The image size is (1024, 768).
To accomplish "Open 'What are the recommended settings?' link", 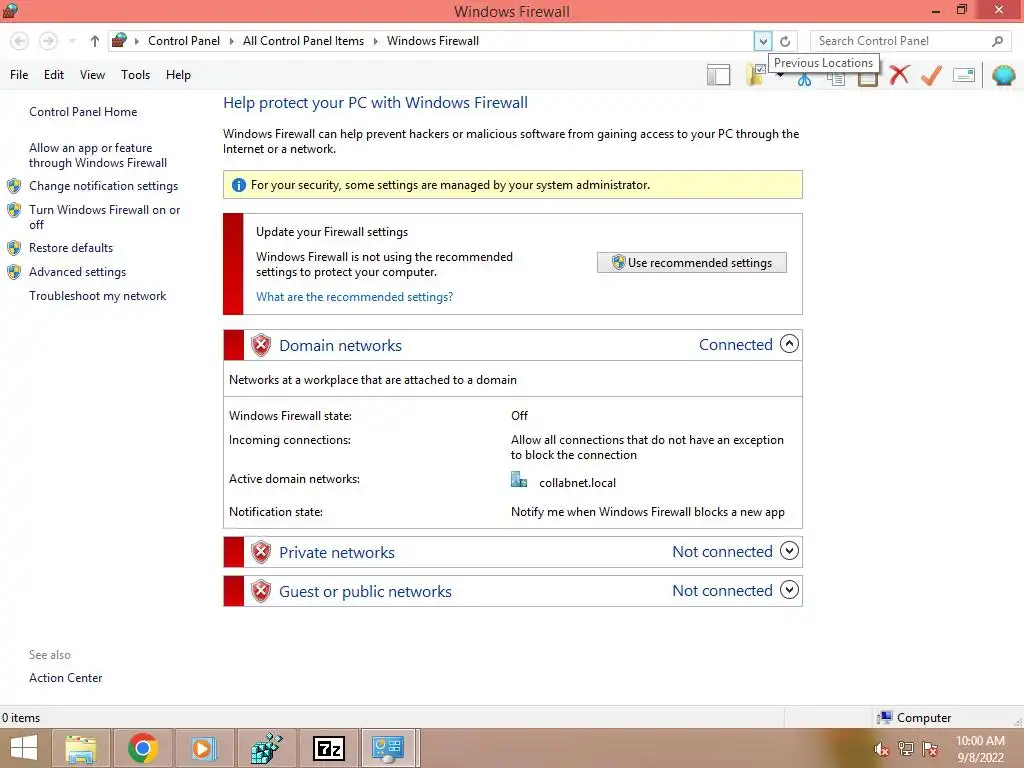I will point(355,296).
